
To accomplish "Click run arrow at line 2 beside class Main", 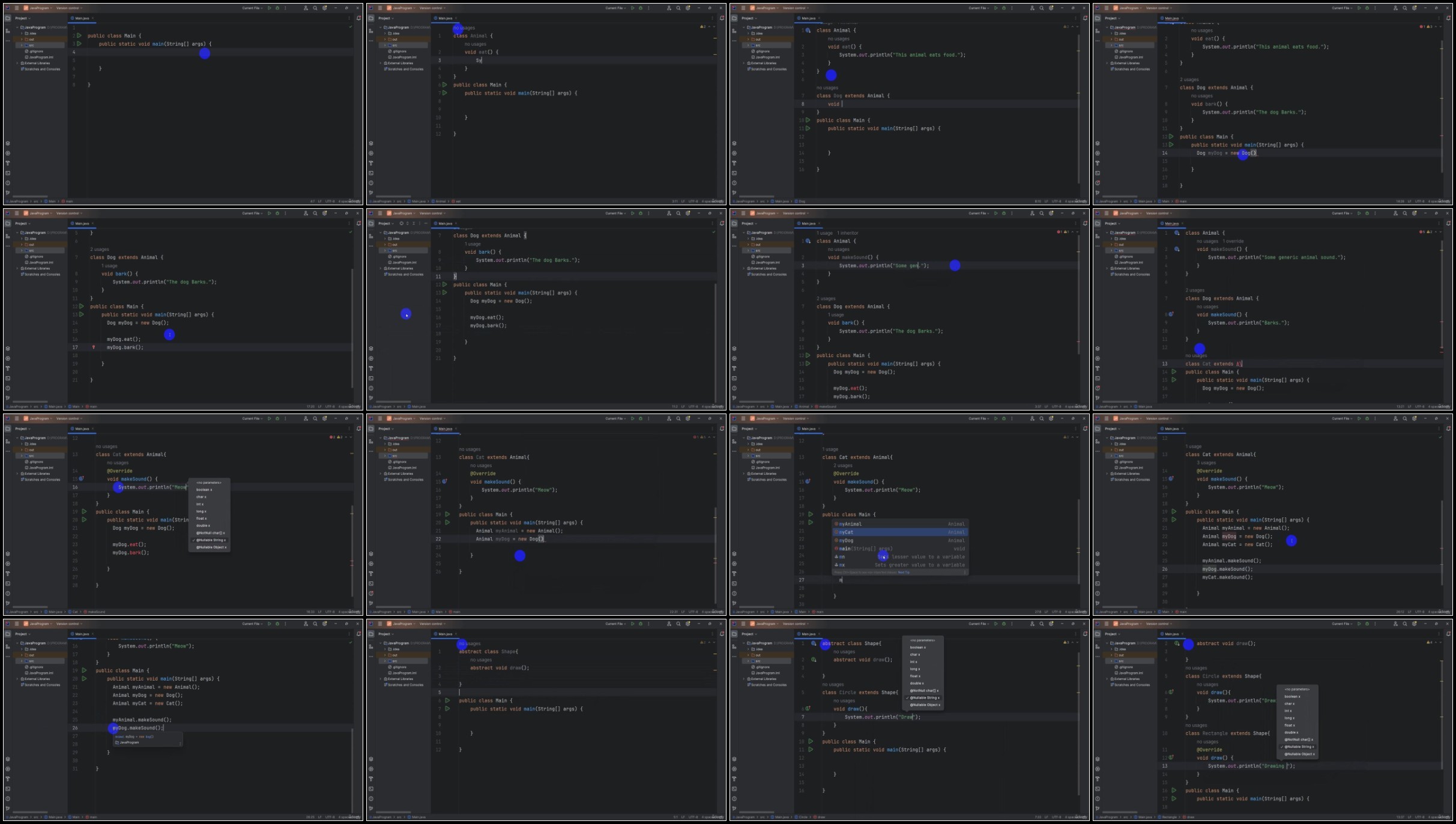I will click(79, 36).
